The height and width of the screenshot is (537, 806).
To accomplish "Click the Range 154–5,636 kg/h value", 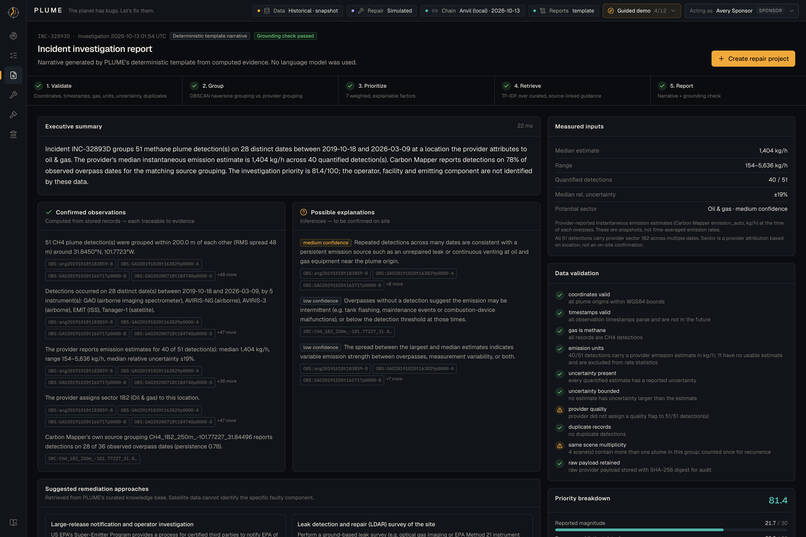I will point(766,165).
